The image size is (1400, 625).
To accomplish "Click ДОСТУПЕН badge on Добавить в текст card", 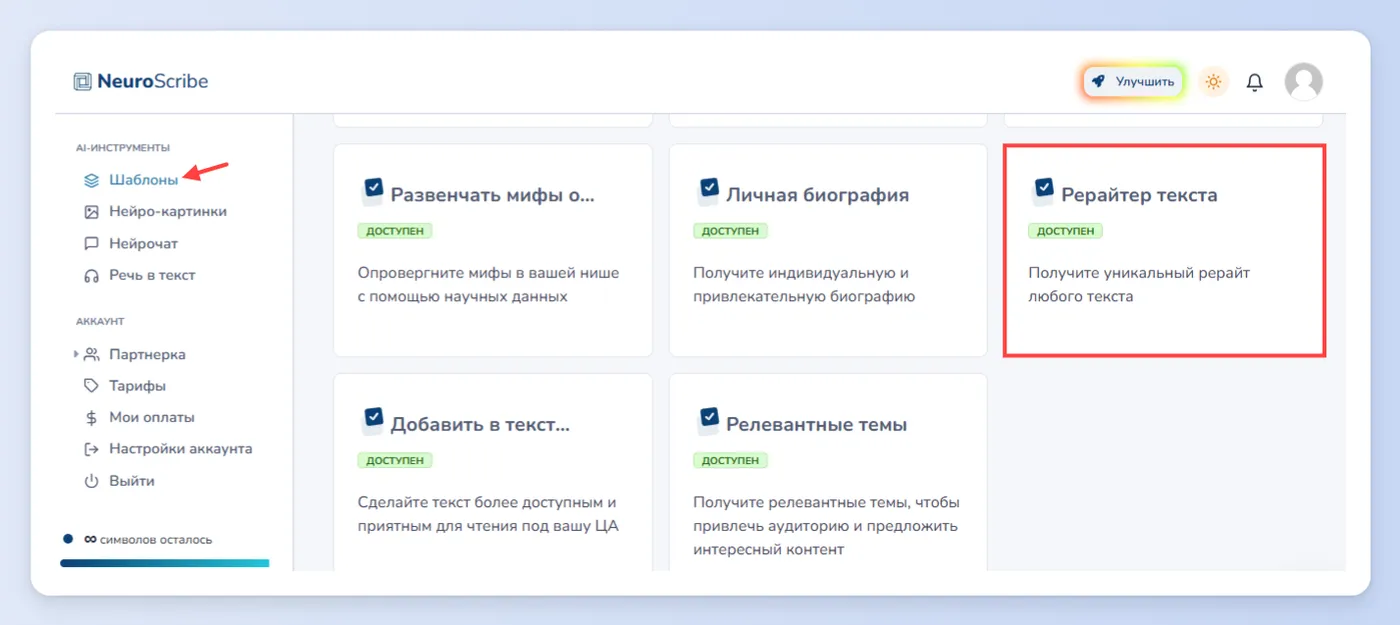I will [x=395, y=461].
